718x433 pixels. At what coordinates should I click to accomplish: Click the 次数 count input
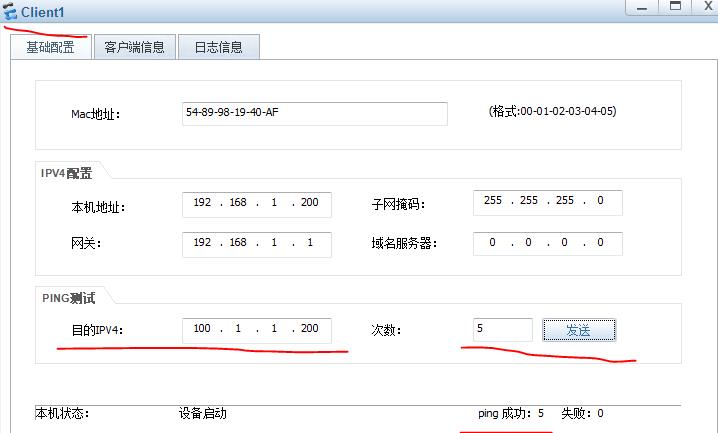503,330
